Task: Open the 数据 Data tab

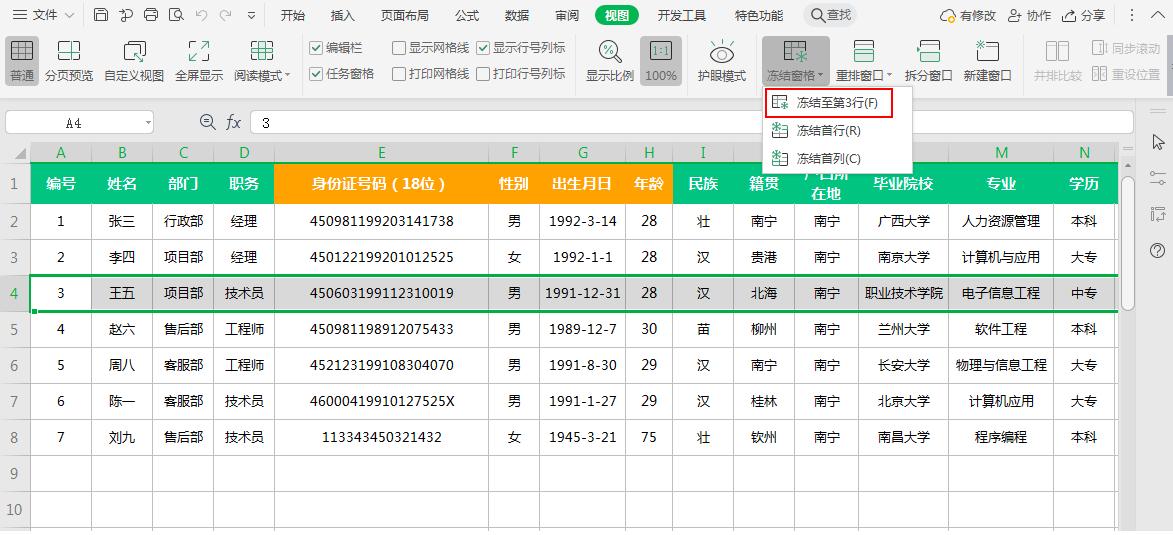Action: click(517, 15)
